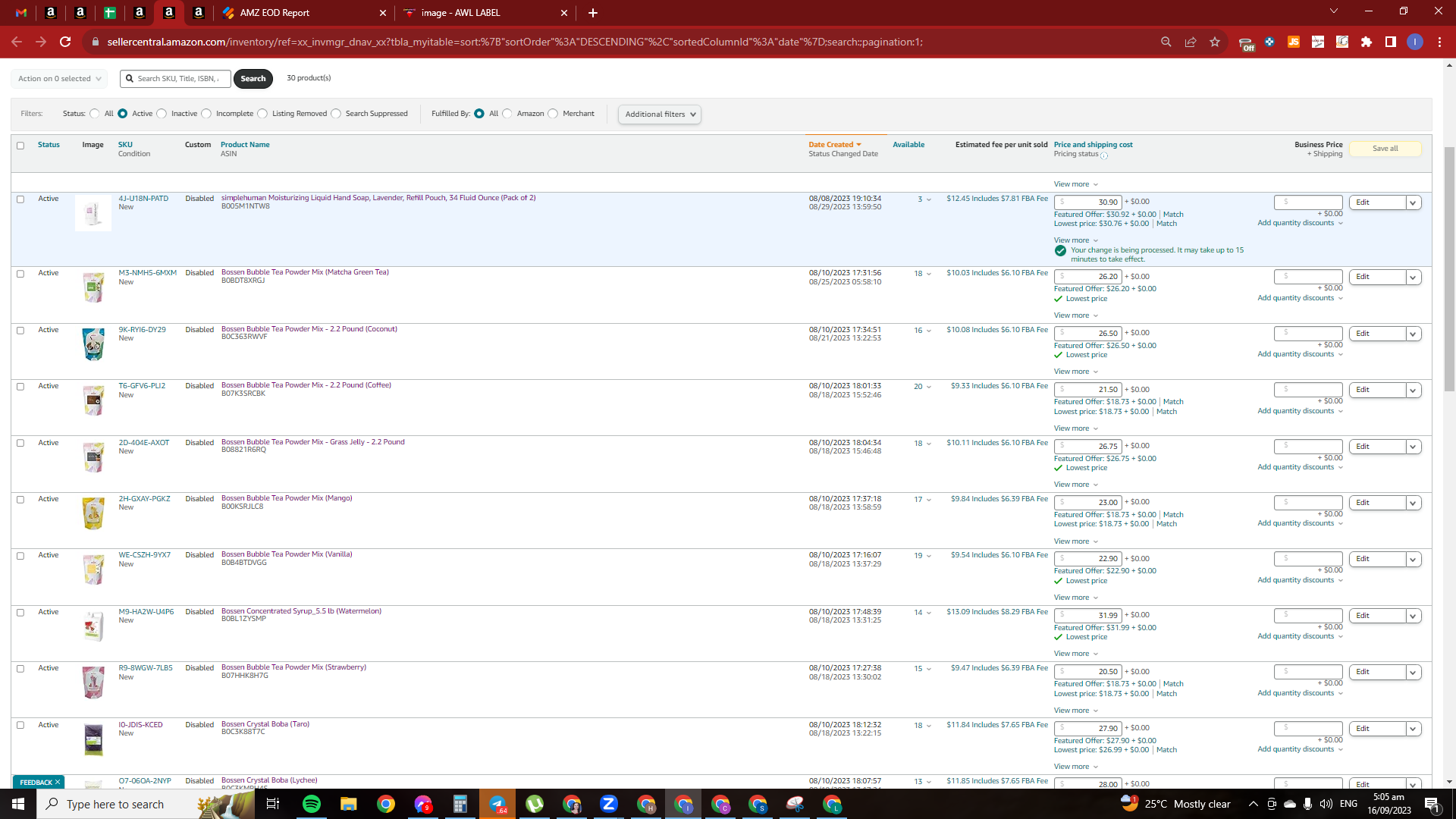Image resolution: width=1456 pixels, height=819 pixels.
Task: Tick the select-all checkbox in table header
Action: 20,146
